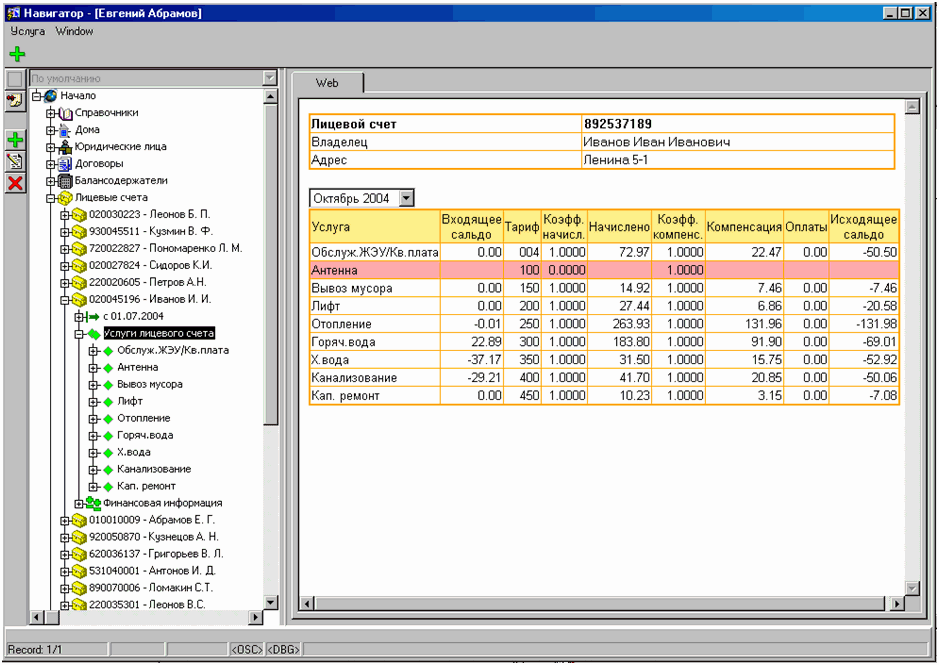Click the Балансодержатели calculator icon in tree
This screenshot has height=665, width=939.
(x=66, y=181)
